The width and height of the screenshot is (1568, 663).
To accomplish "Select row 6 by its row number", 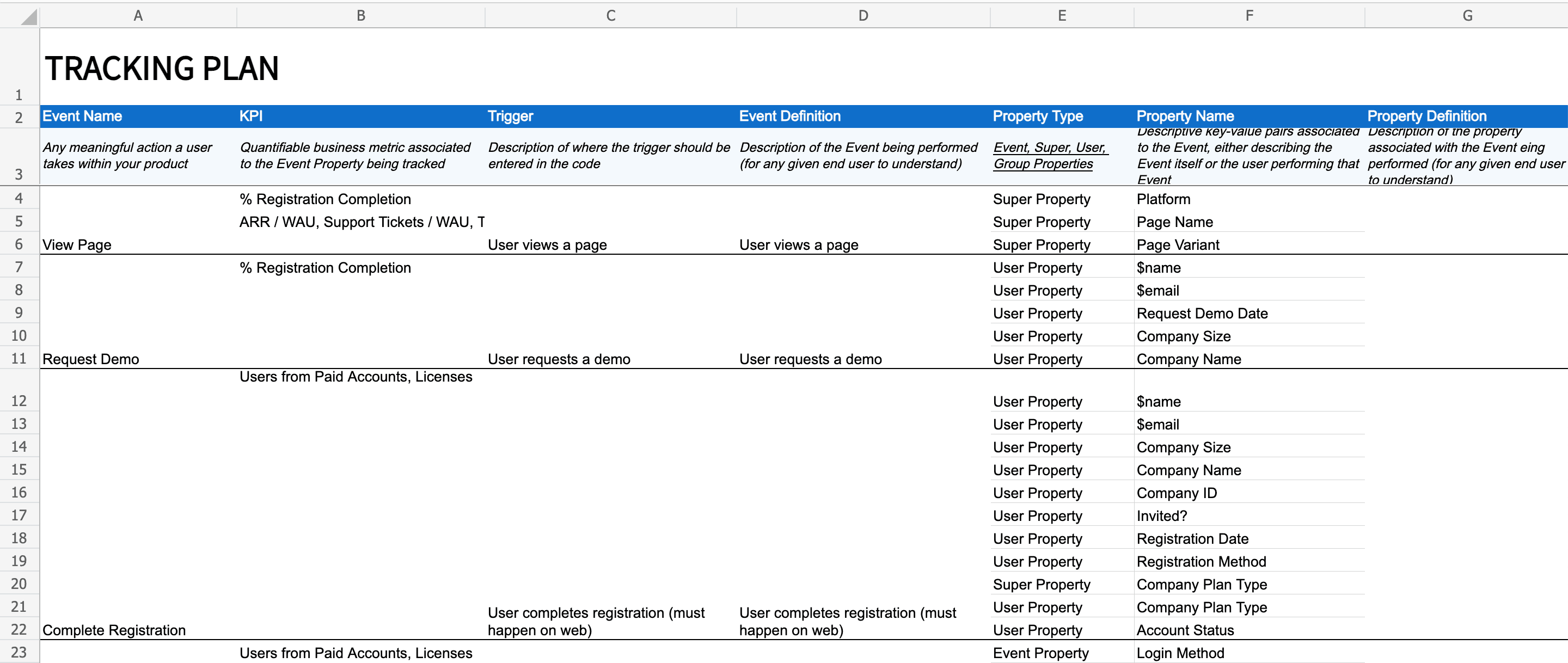I will coord(19,244).
